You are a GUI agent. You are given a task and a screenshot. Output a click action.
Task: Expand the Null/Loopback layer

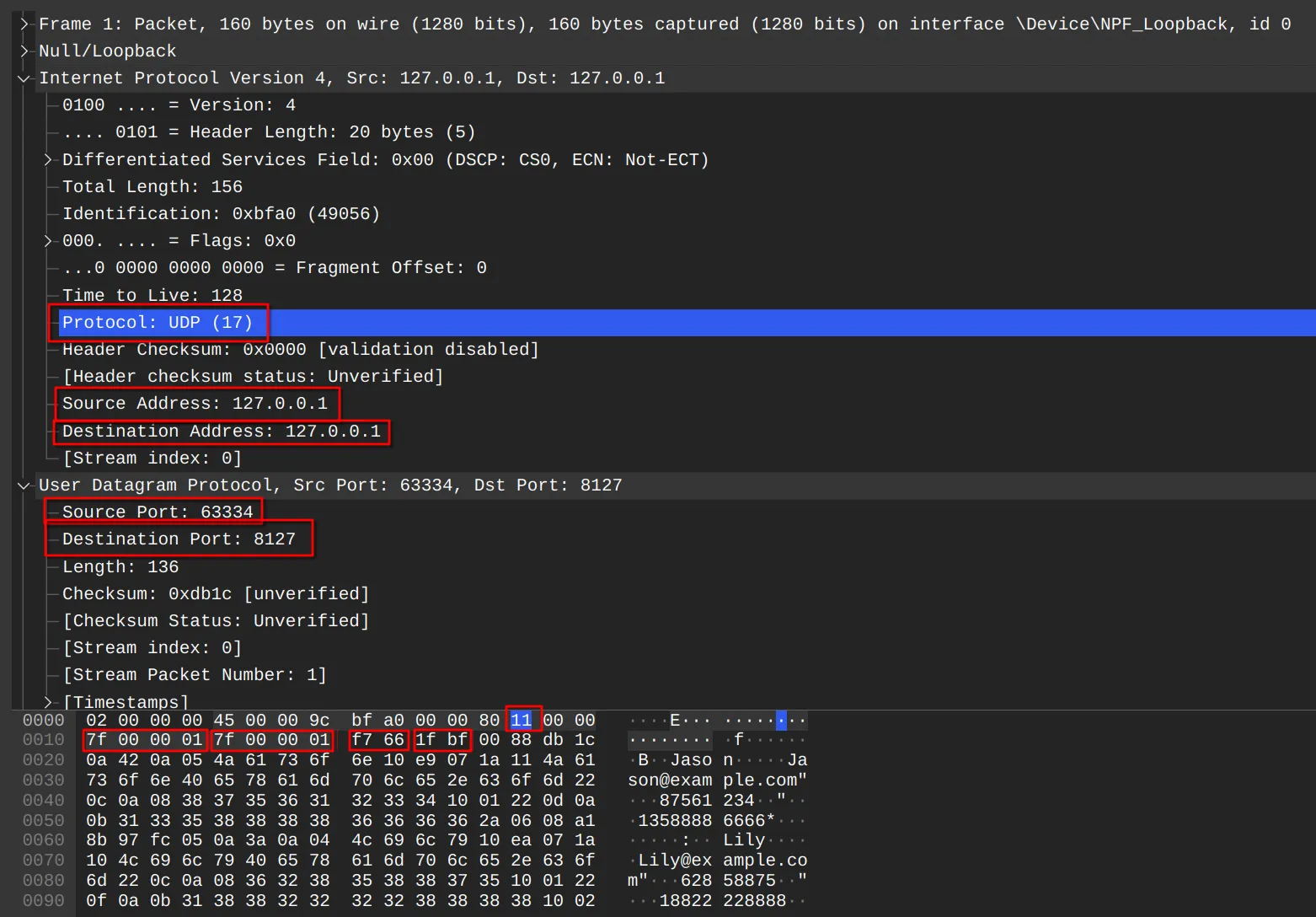[24, 51]
